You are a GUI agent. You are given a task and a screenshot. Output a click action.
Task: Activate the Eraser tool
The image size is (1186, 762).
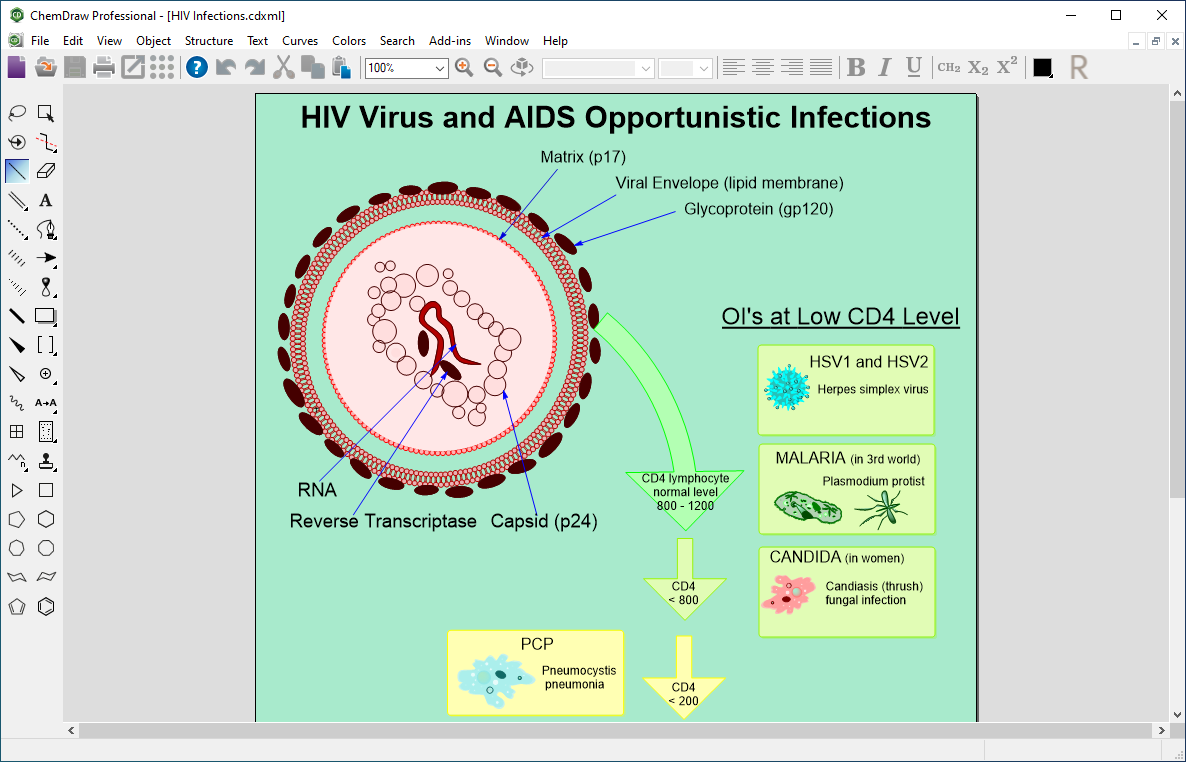point(46,172)
